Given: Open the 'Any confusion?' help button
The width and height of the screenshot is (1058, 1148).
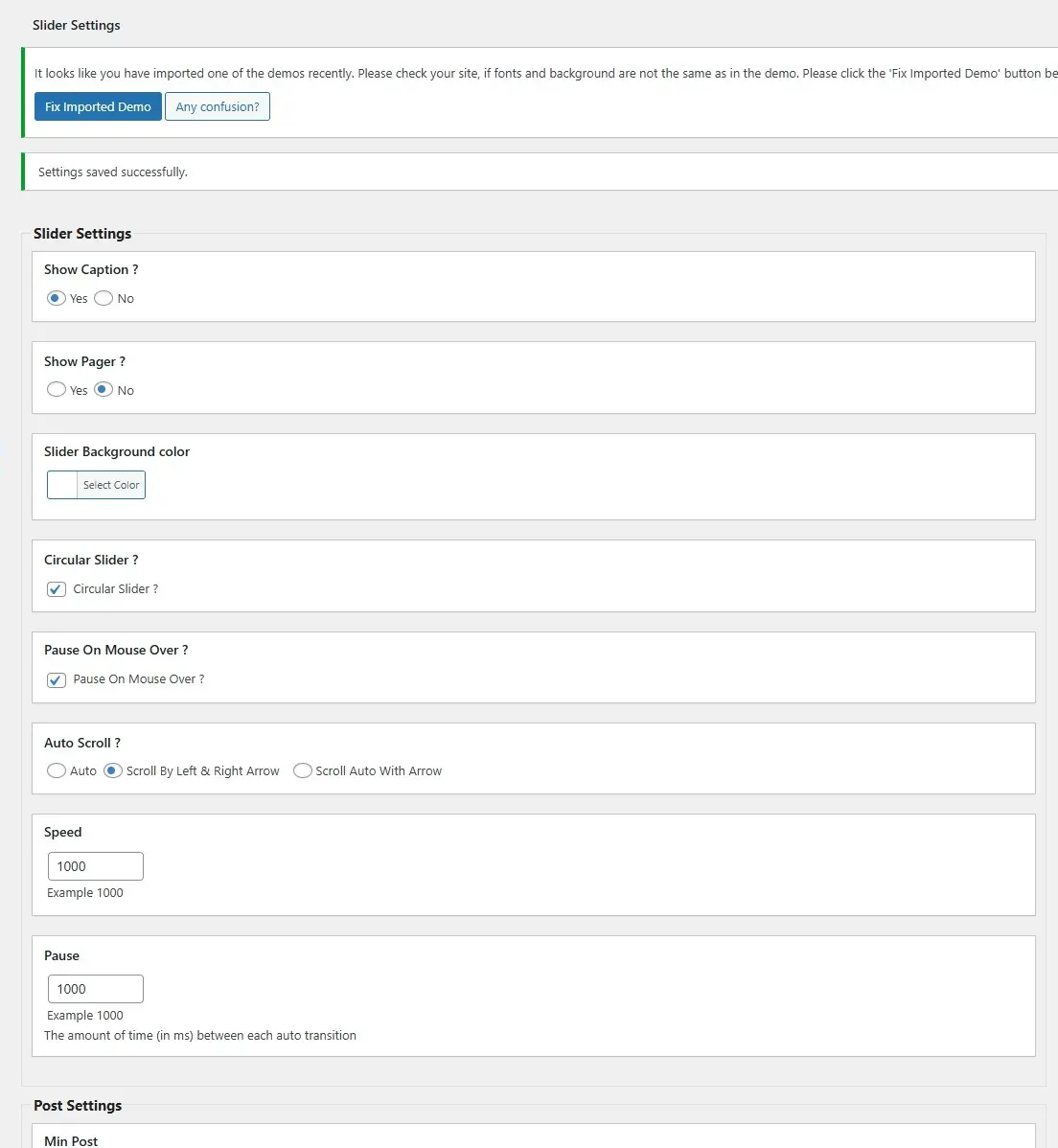Looking at the screenshot, I should pyautogui.click(x=218, y=106).
